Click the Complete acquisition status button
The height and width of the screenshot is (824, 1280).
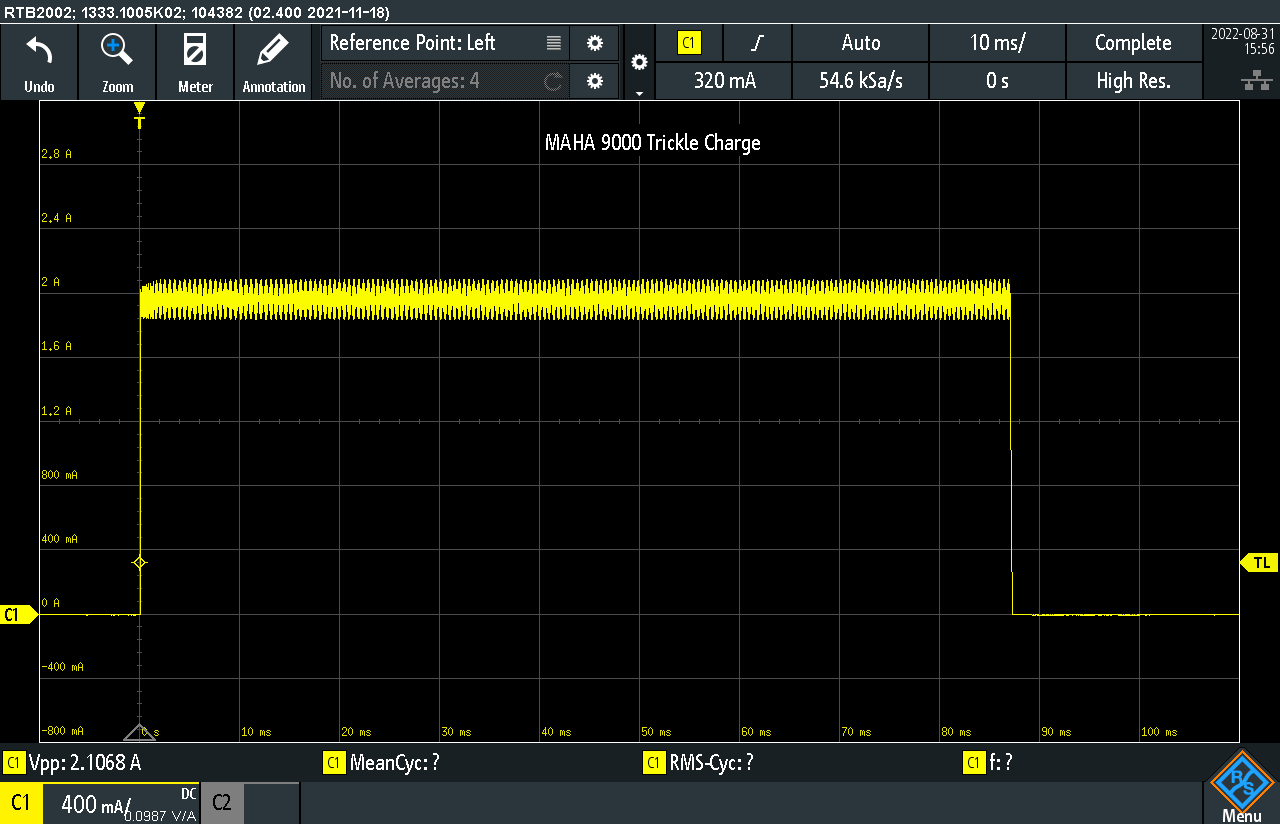[x=1133, y=43]
